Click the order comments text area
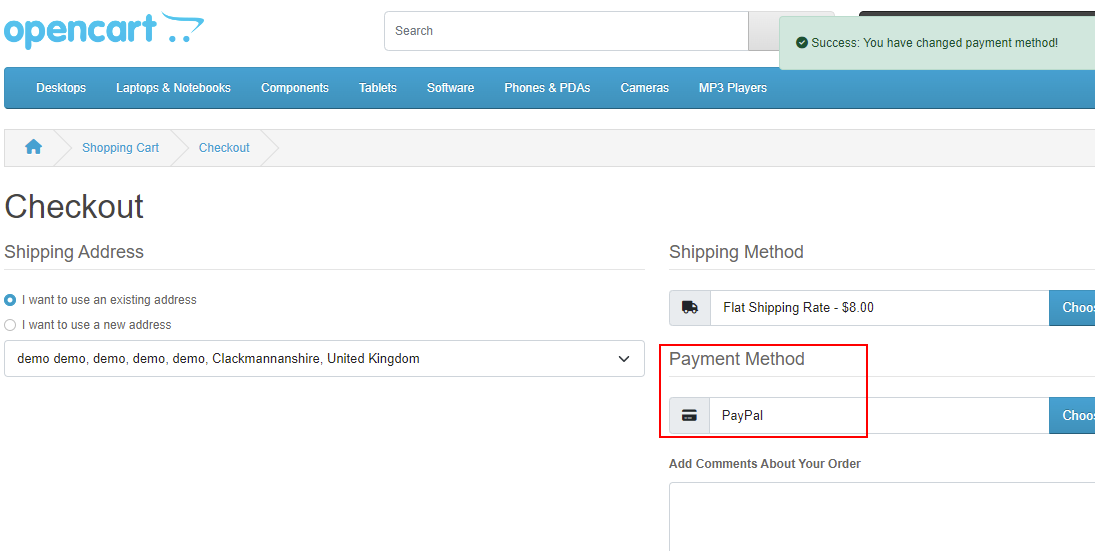The image size is (1095, 551). click(882, 517)
